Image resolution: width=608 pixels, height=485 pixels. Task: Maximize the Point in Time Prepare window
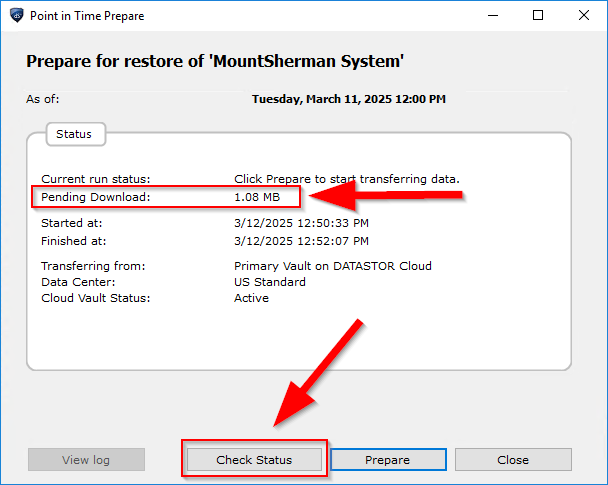coord(538,16)
